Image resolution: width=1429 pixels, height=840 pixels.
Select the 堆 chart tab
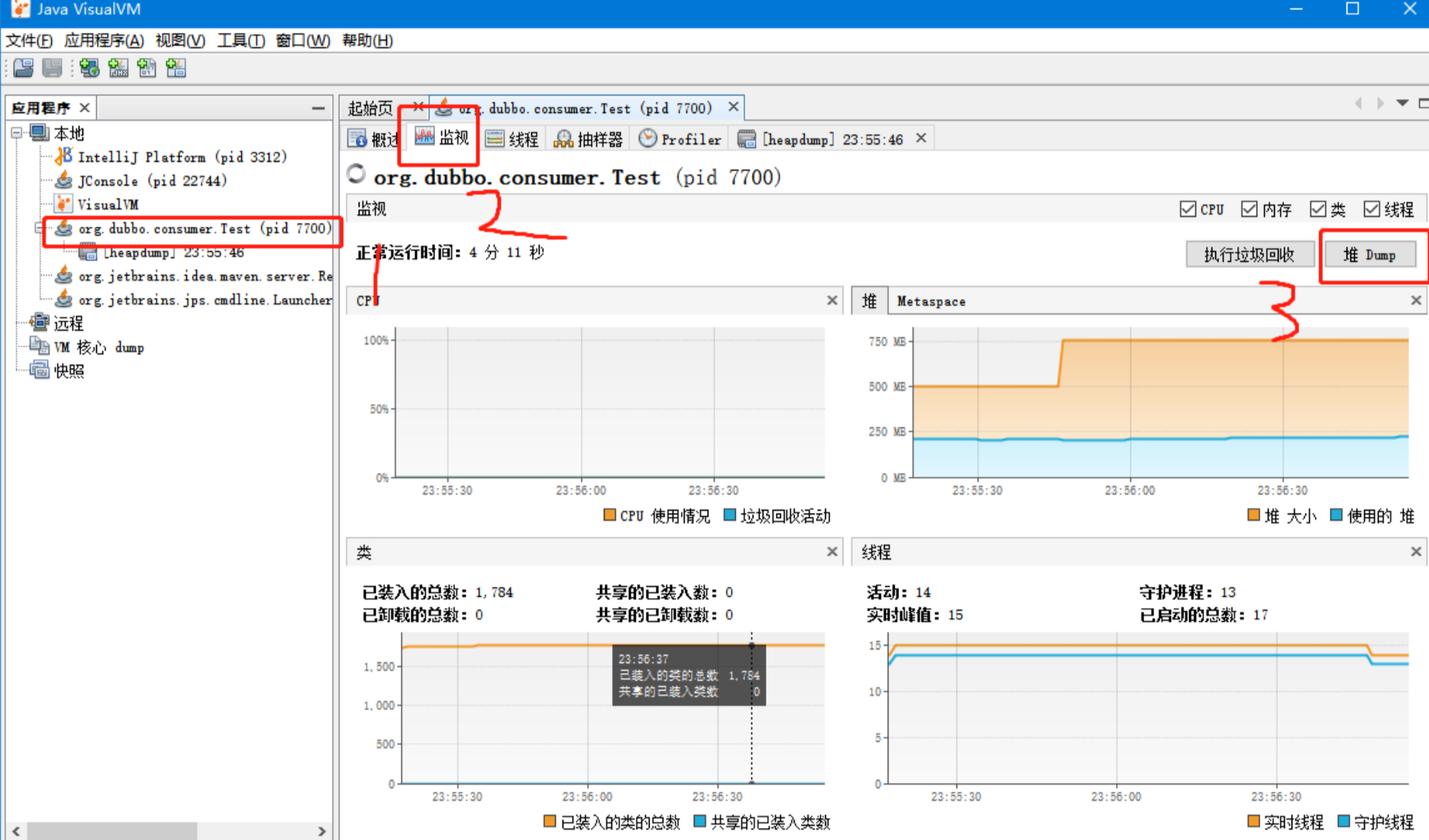click(x=869, y=301)
